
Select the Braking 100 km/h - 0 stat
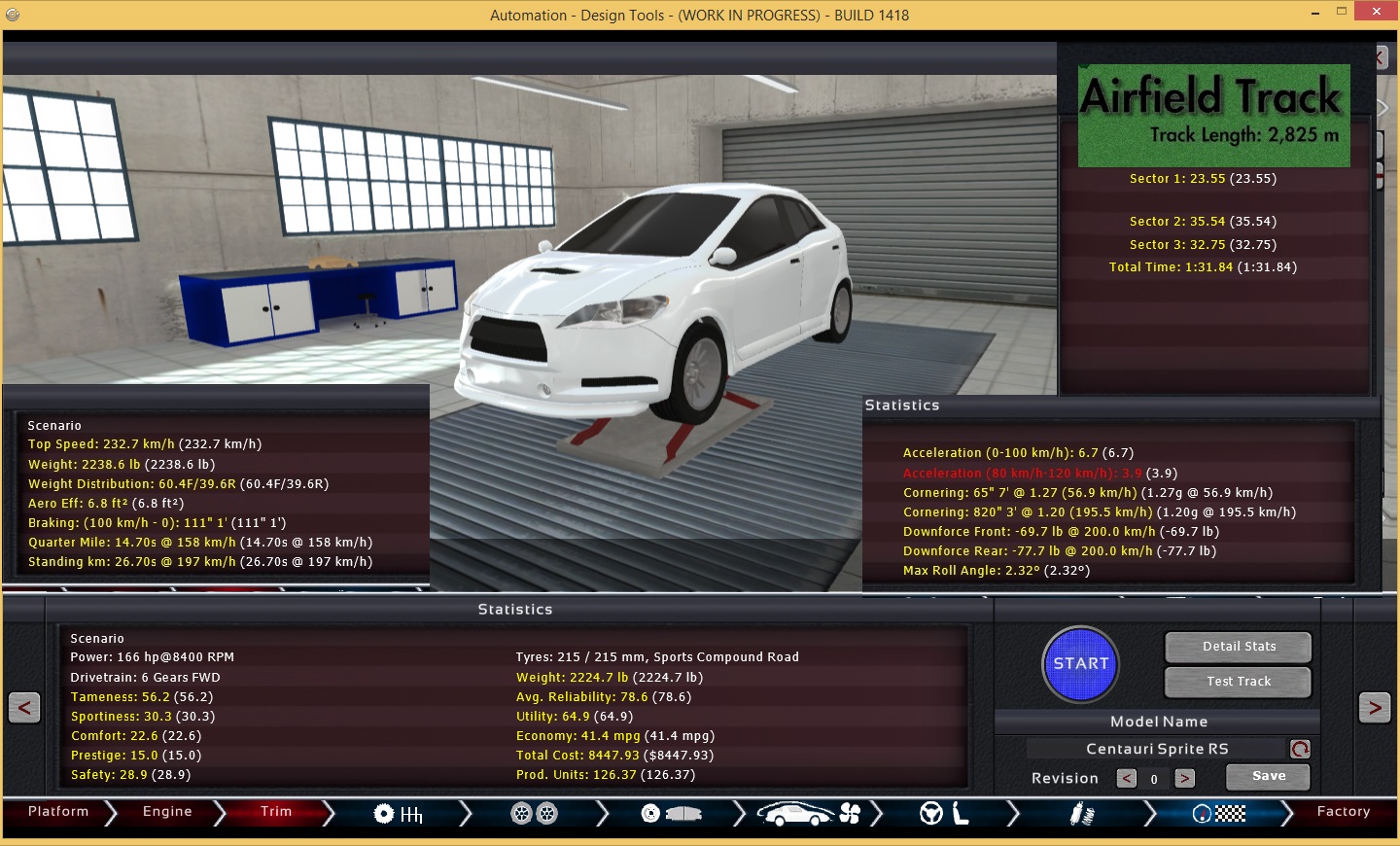(157, 522)
